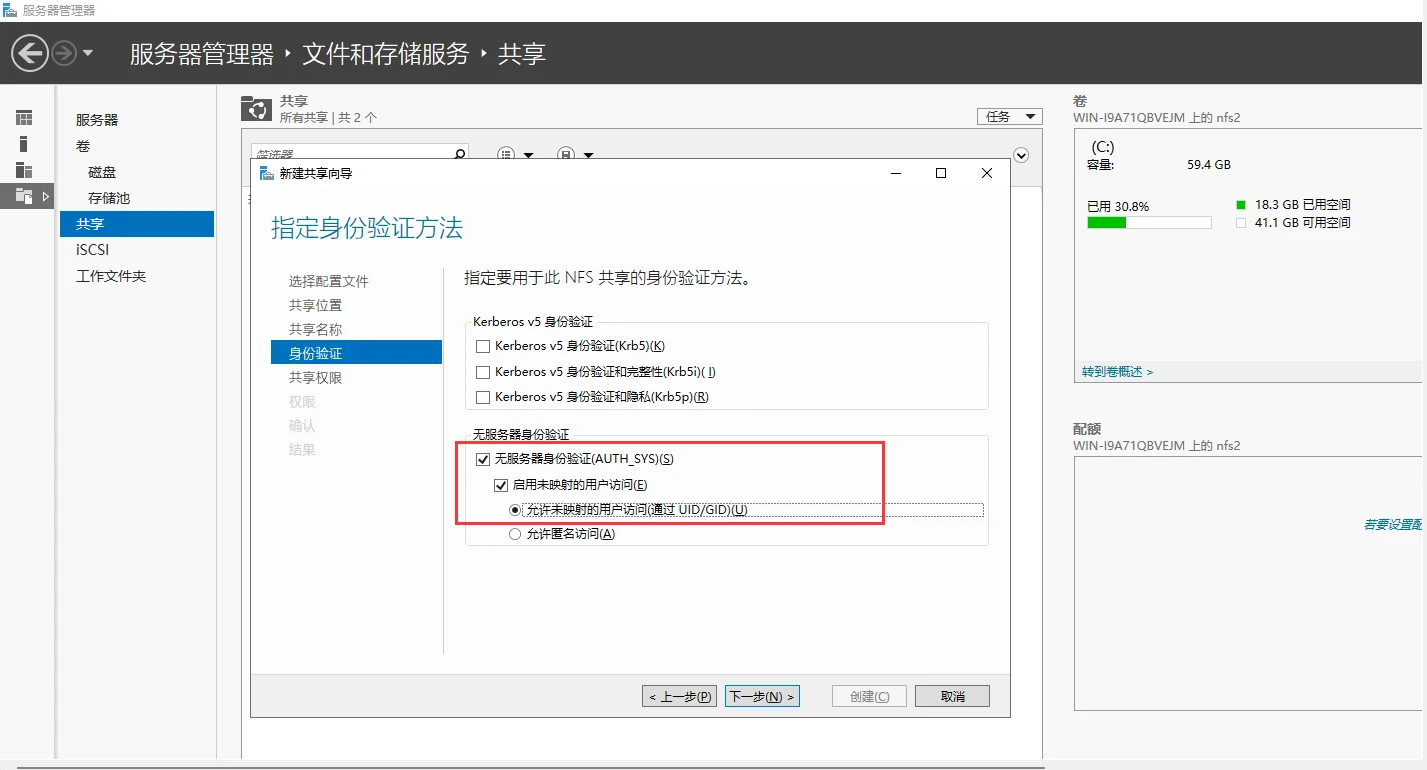
Task: Open the 任务 tasks dropdown
Action: pyautogui.click(x=1010, y=117)
